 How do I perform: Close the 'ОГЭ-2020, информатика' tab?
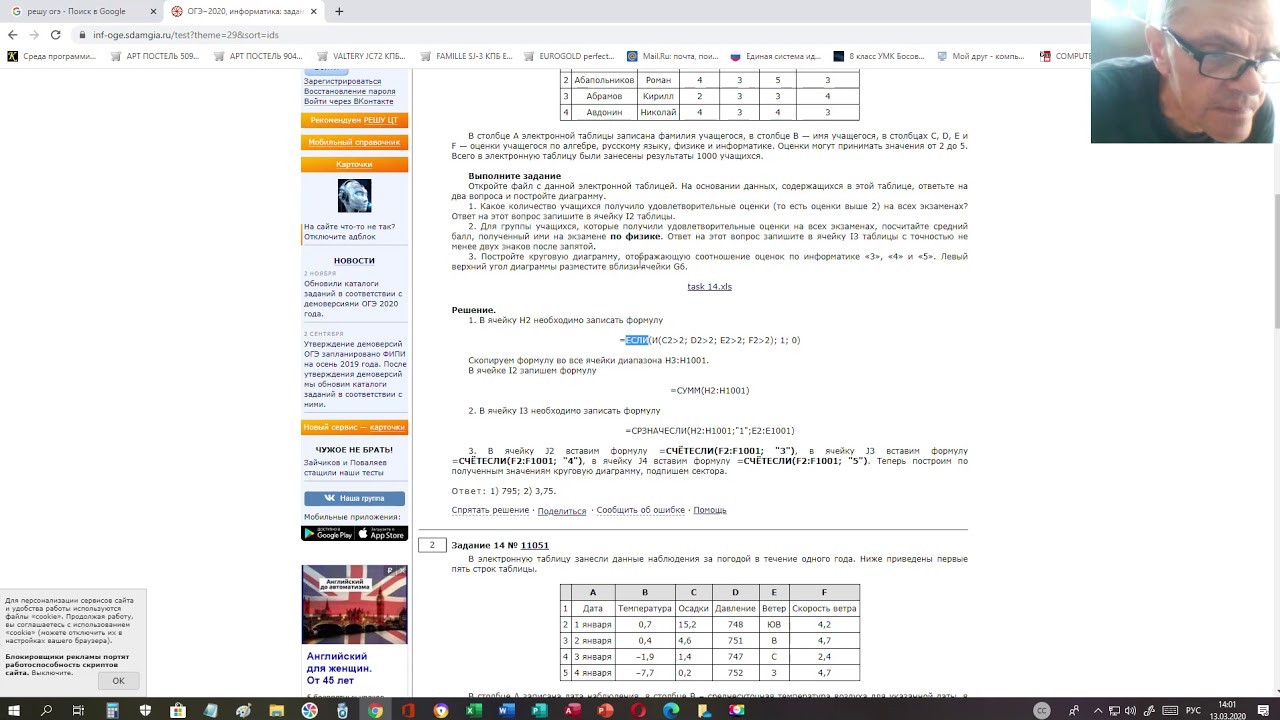click(x=315, y=11)
